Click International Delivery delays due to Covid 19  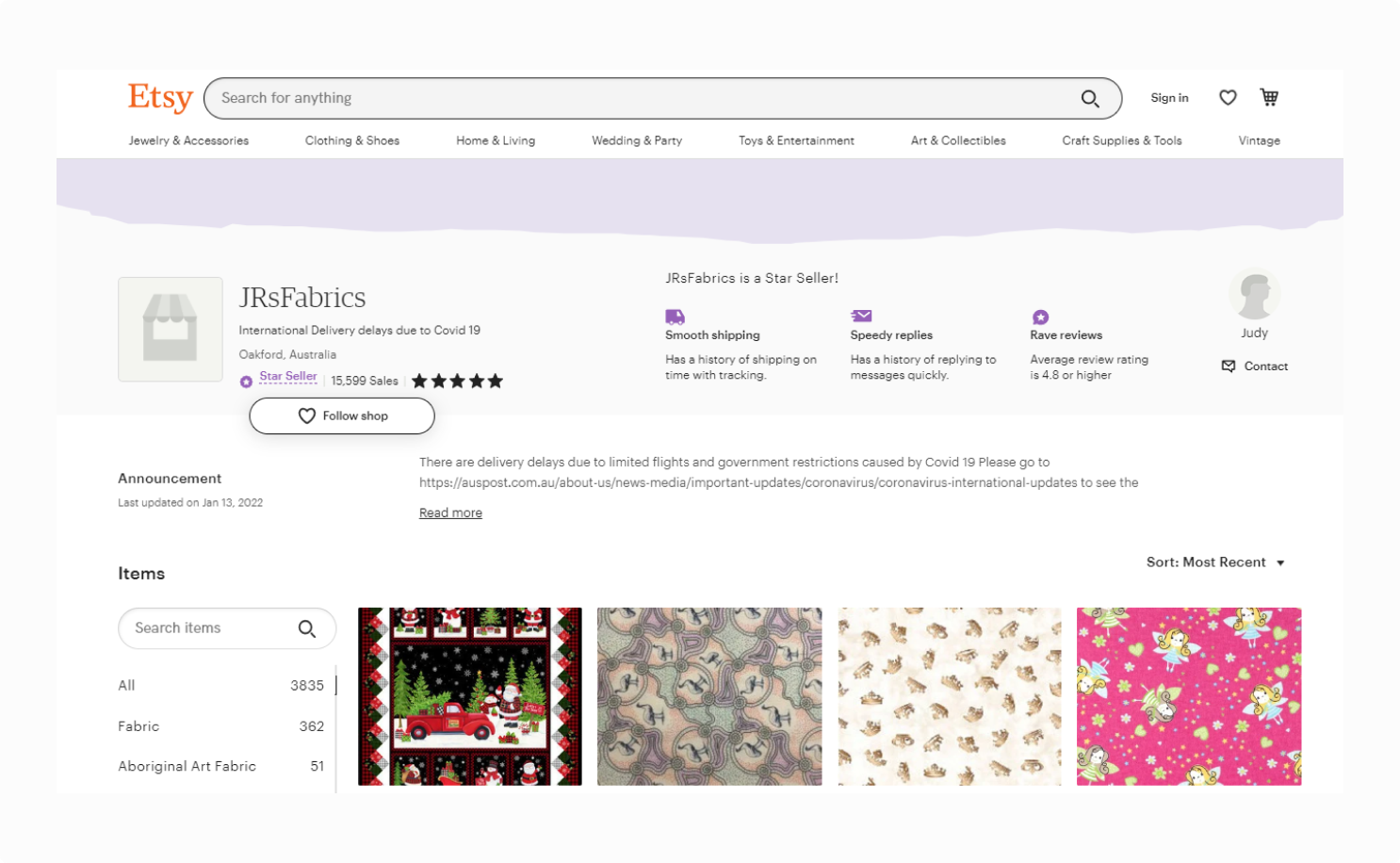(x=359, y=331)
